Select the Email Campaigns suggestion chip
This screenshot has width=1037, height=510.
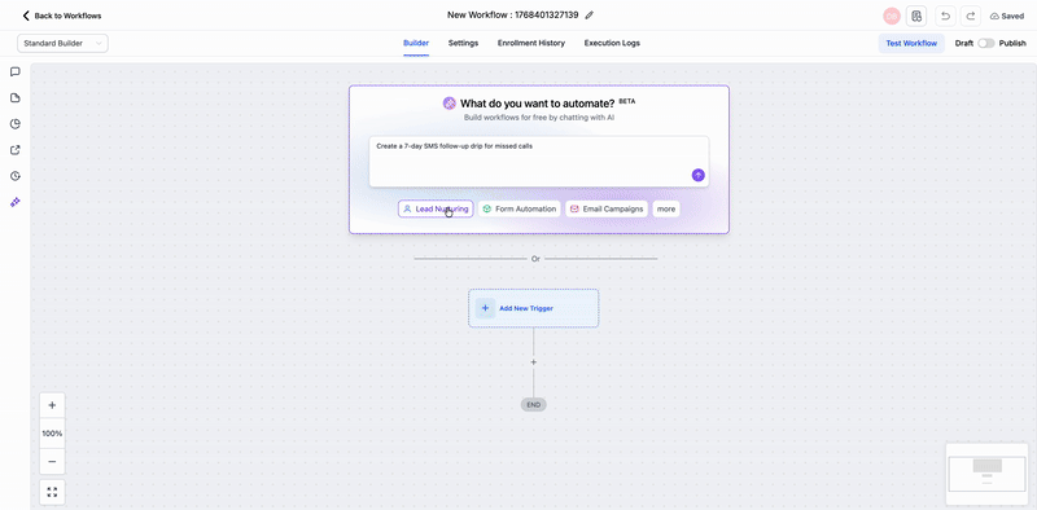click(x=606, y=209)
